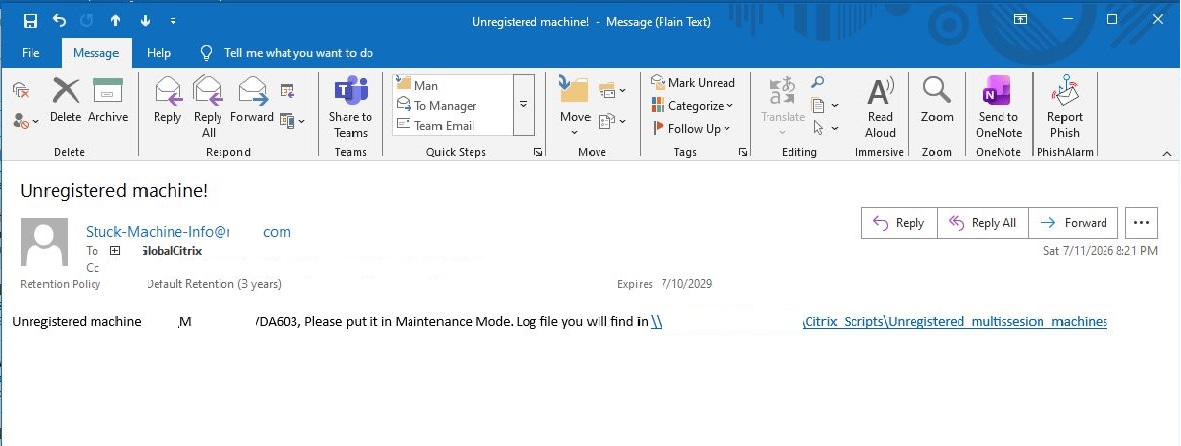Click the ribbon Reply All button
This screenshot has width=1181, height=446.
(208, 106)
